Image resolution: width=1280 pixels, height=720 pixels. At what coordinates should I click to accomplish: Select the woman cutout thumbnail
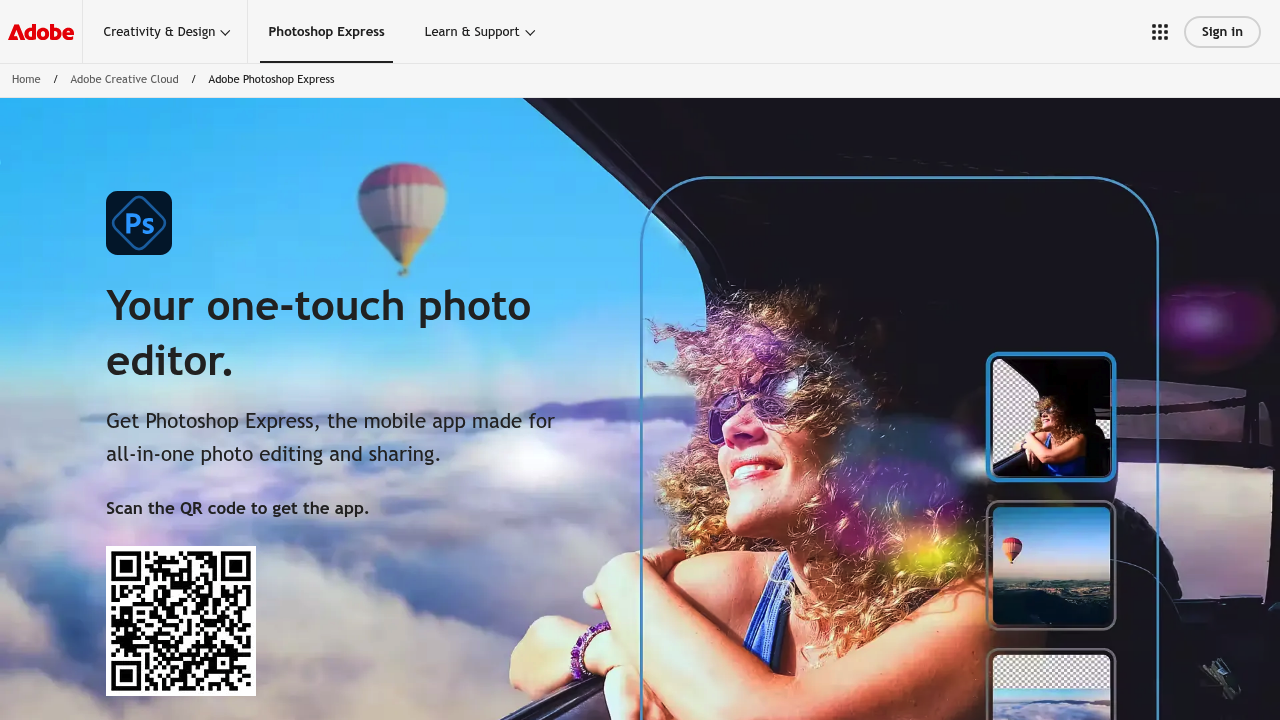[1051, 417]
